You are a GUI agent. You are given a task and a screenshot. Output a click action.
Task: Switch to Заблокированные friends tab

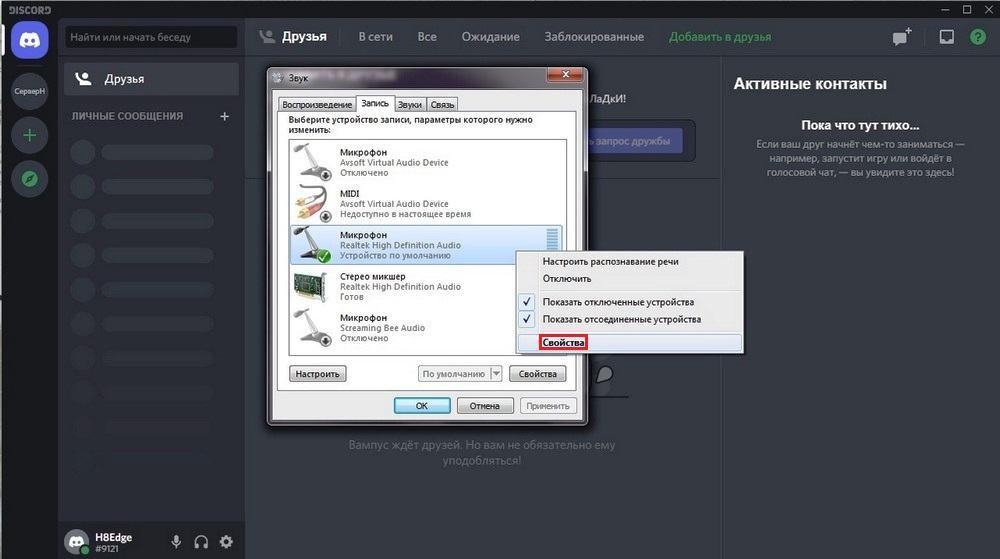594,37
